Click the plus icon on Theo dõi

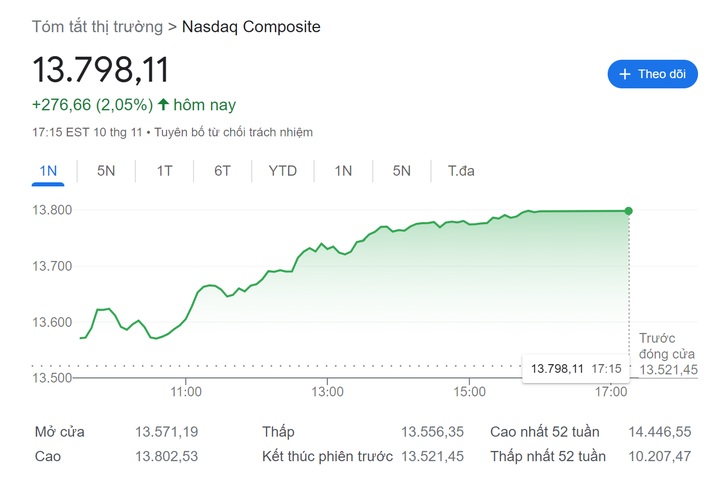[625, 74]
